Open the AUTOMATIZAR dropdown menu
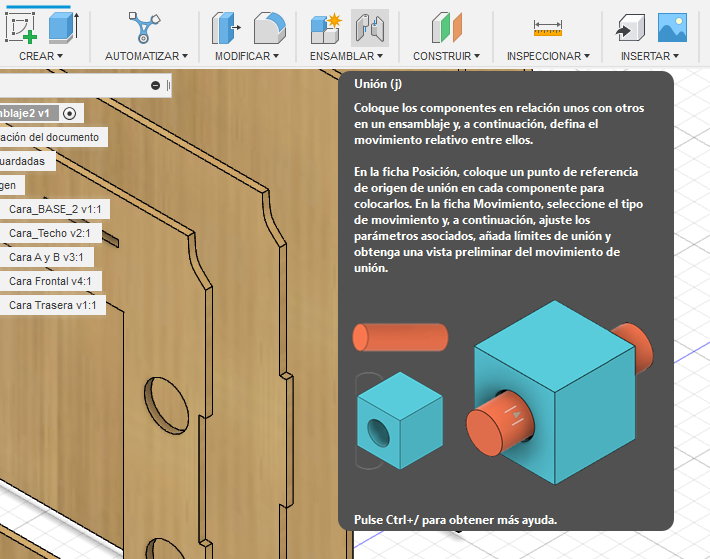 (146, 56)
